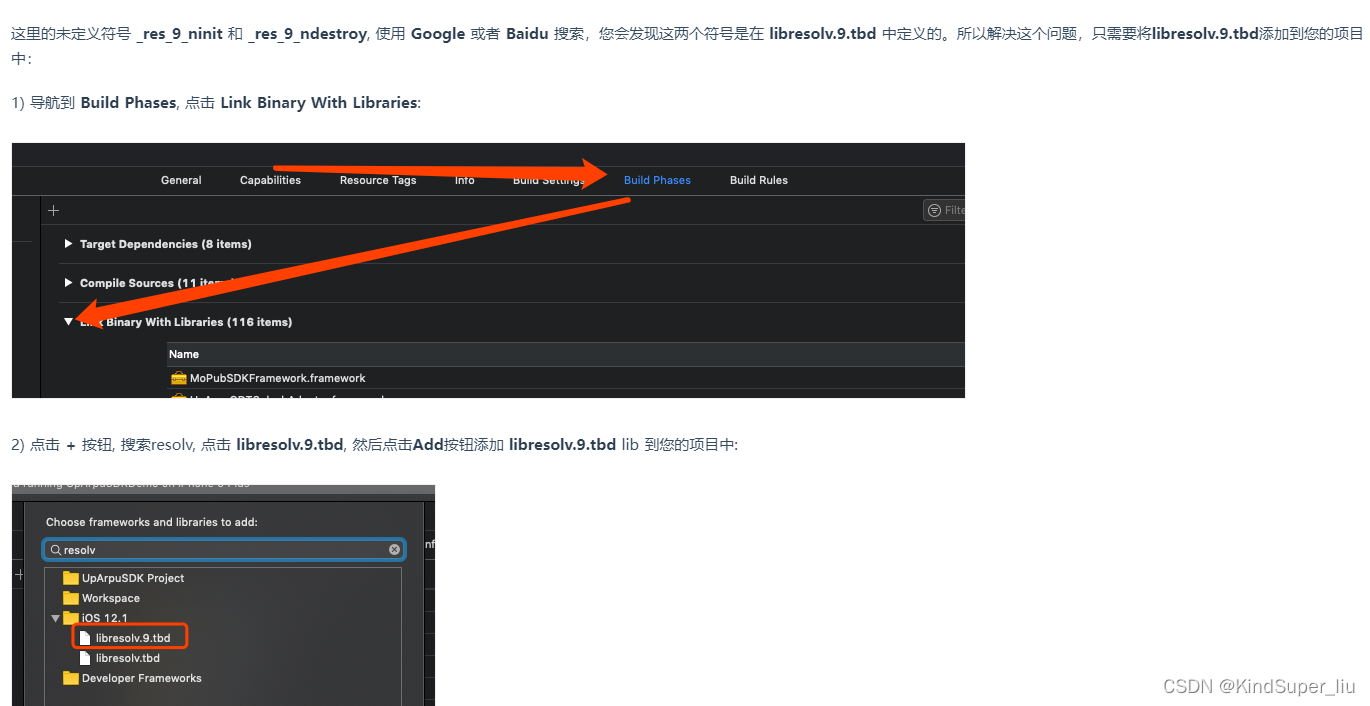This screenshot has width=1370, height=706.
Task: Select 'UpArpuSDK Project' tree row text
Action: coord(133,578)
